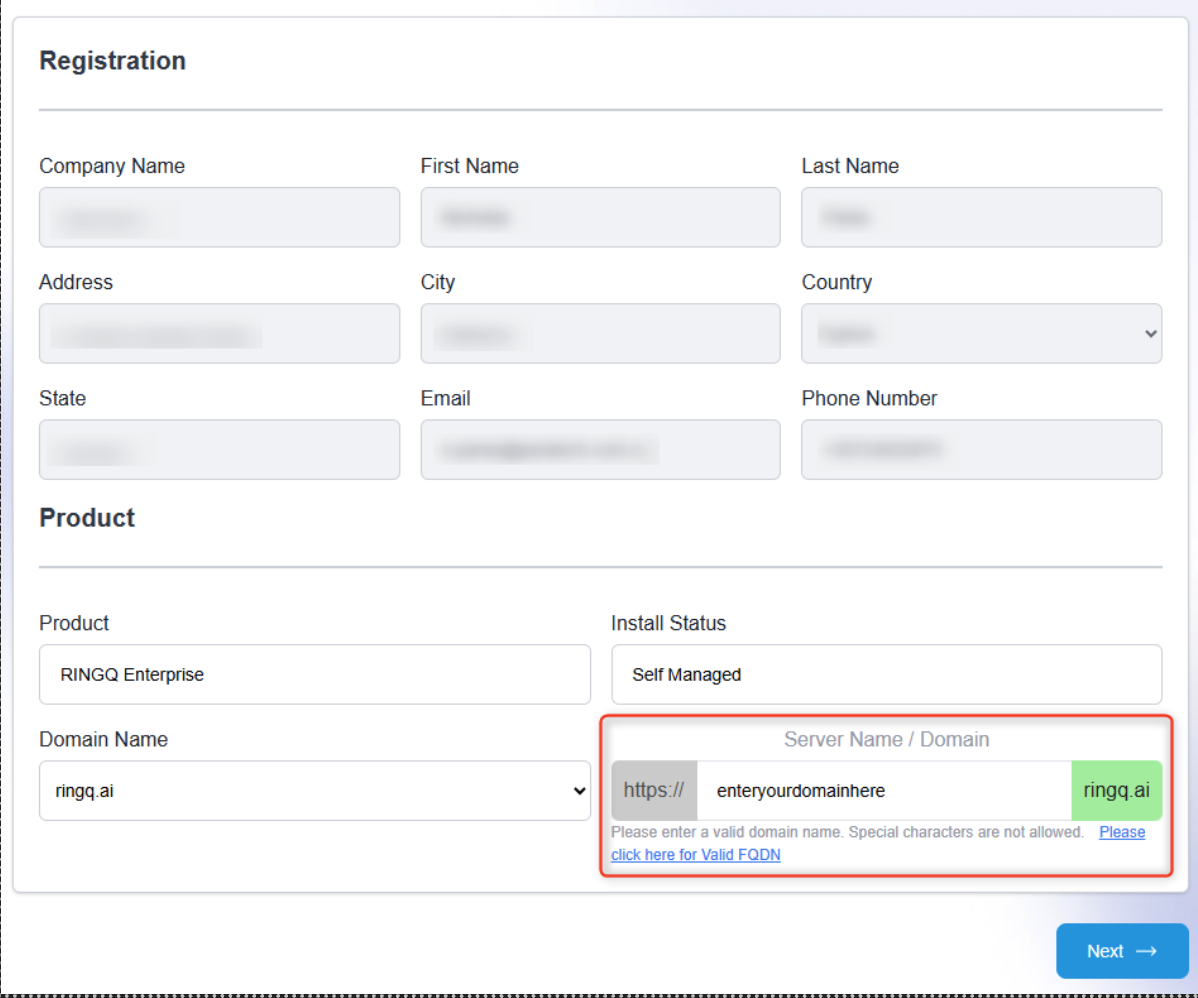
Task: Click the Server Name / Domain label
Action: pyautogui.click(x=886, y=740)
